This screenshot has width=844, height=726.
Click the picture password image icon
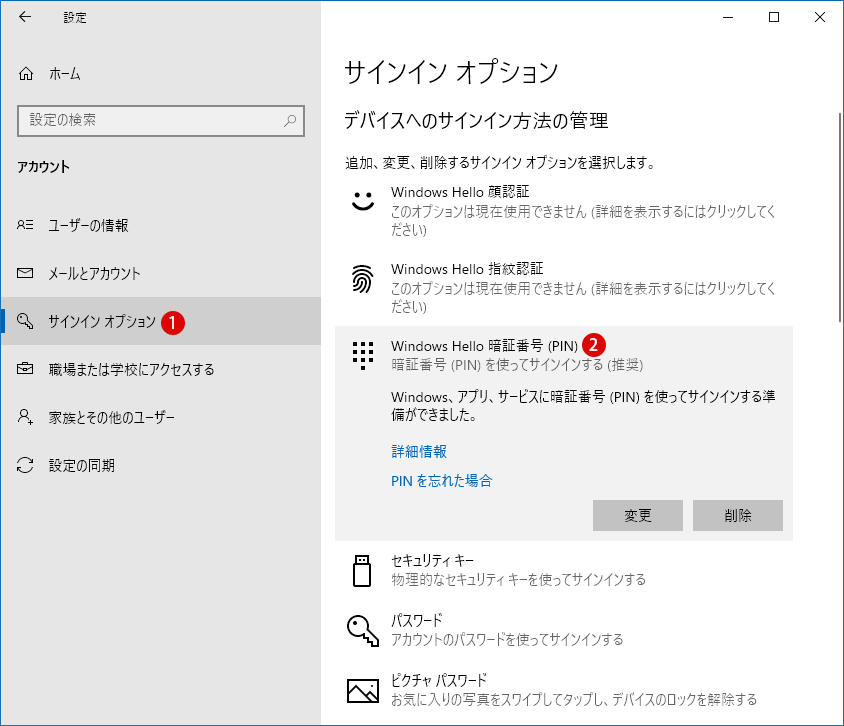pyautogui.click(x=363, y=690)
